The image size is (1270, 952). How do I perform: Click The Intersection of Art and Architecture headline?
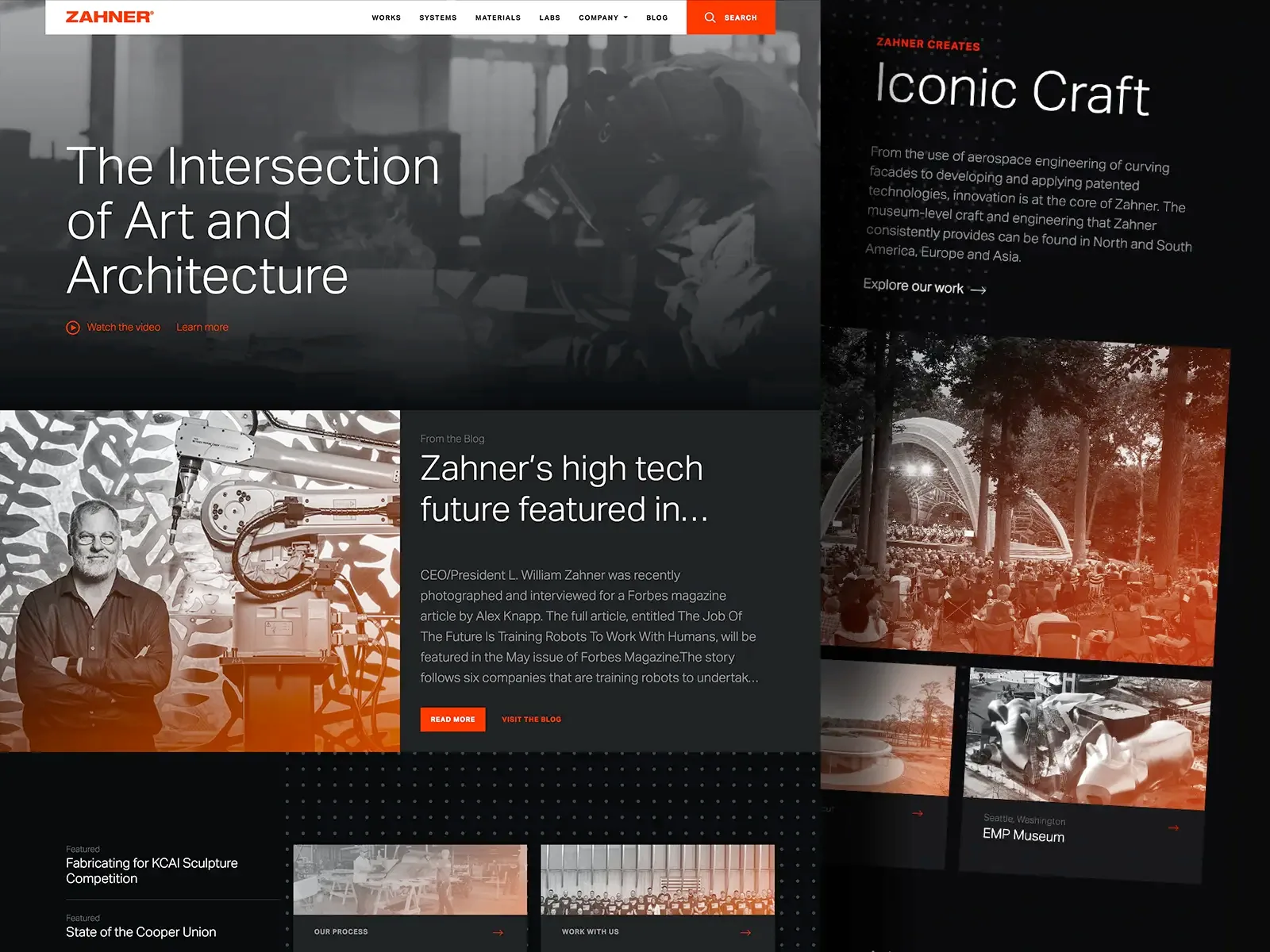tap(253, 221)
